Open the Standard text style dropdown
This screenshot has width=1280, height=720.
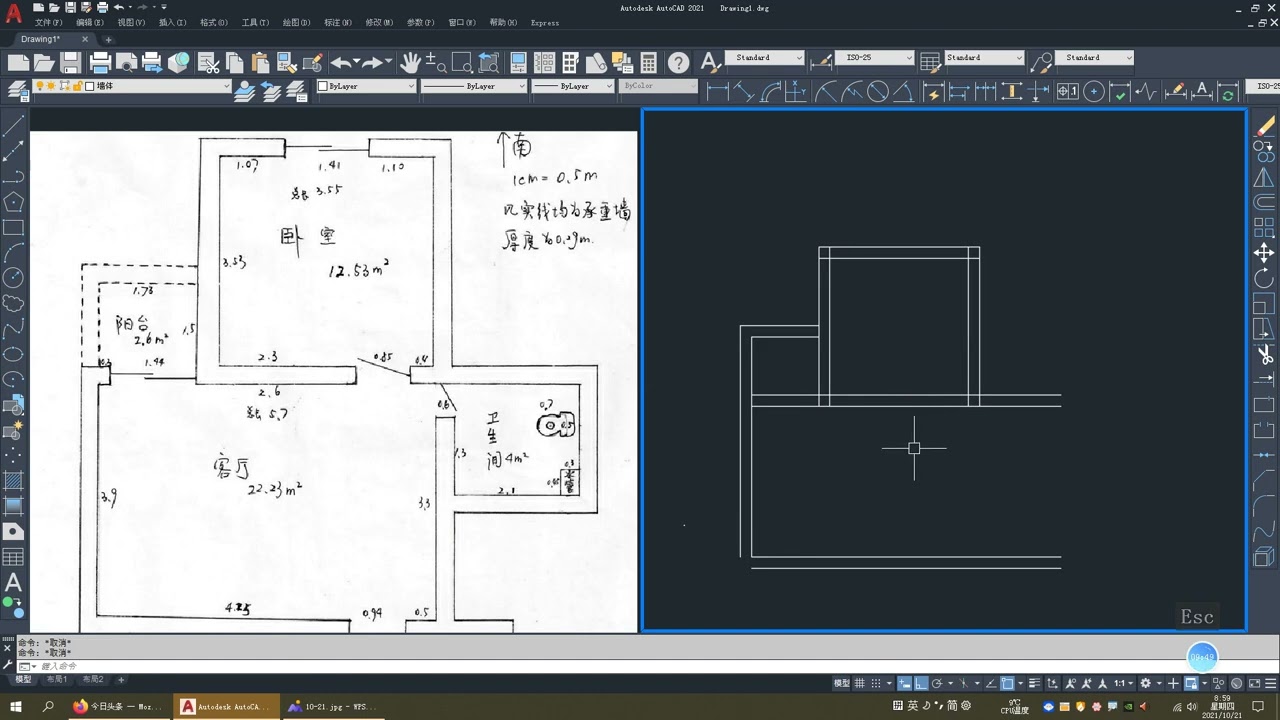(799, 58)
